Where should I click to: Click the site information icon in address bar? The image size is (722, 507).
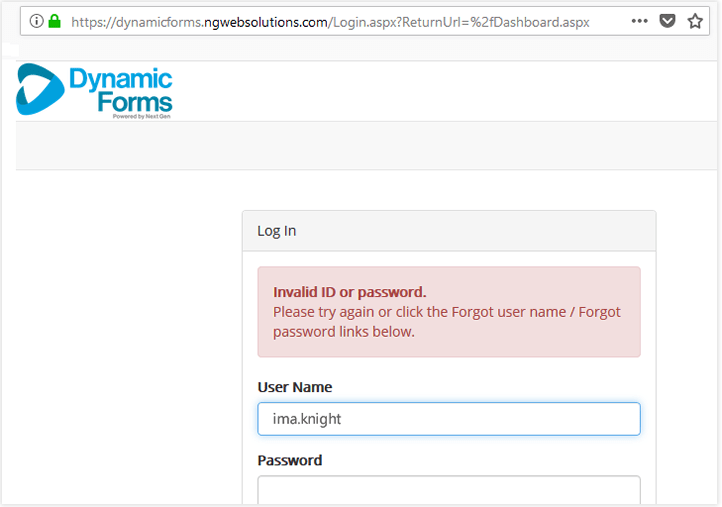tap(36, 21)
